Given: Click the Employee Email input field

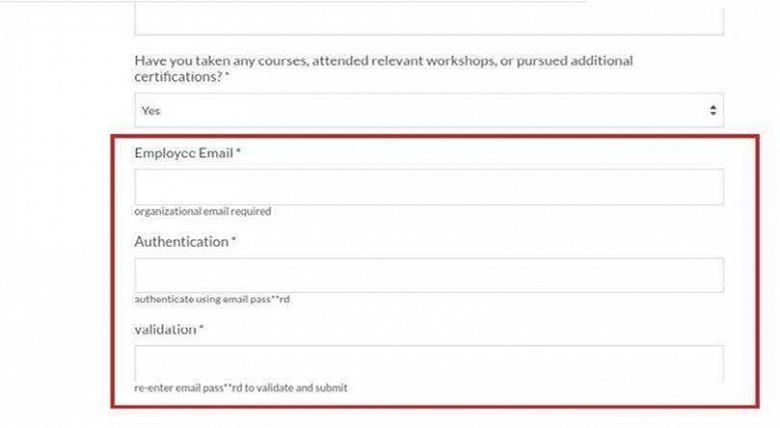Looking at the screenshot, I should tap(428, 187).
